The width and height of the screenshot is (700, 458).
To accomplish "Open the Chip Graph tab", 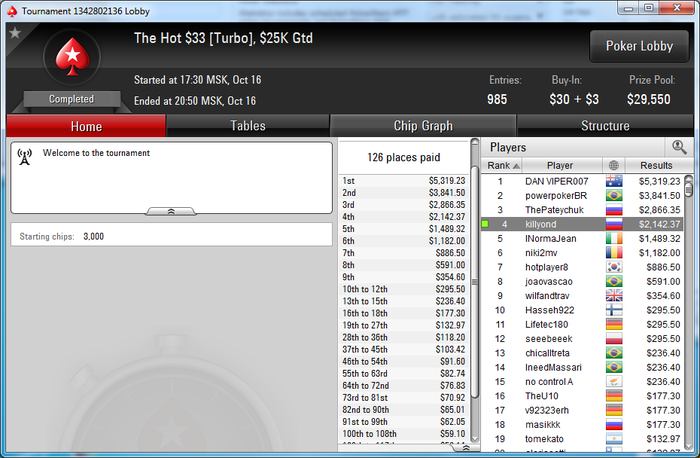I will pyautogui.click(x=423, y=126).
